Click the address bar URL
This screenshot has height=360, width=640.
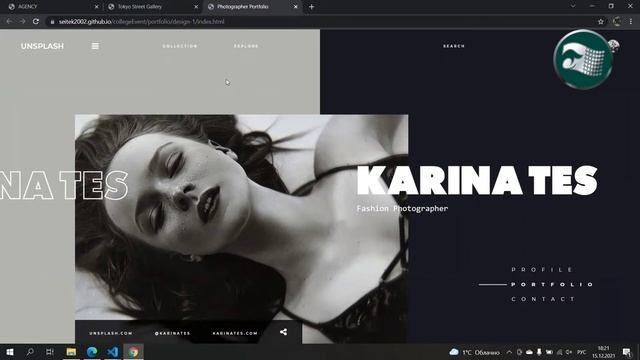tap(141, 22)
